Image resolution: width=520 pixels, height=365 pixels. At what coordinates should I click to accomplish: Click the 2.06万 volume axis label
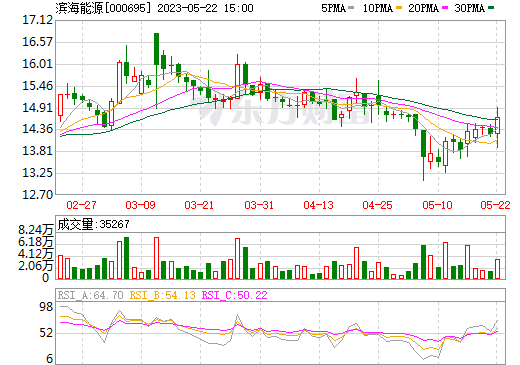pos(36,266)
